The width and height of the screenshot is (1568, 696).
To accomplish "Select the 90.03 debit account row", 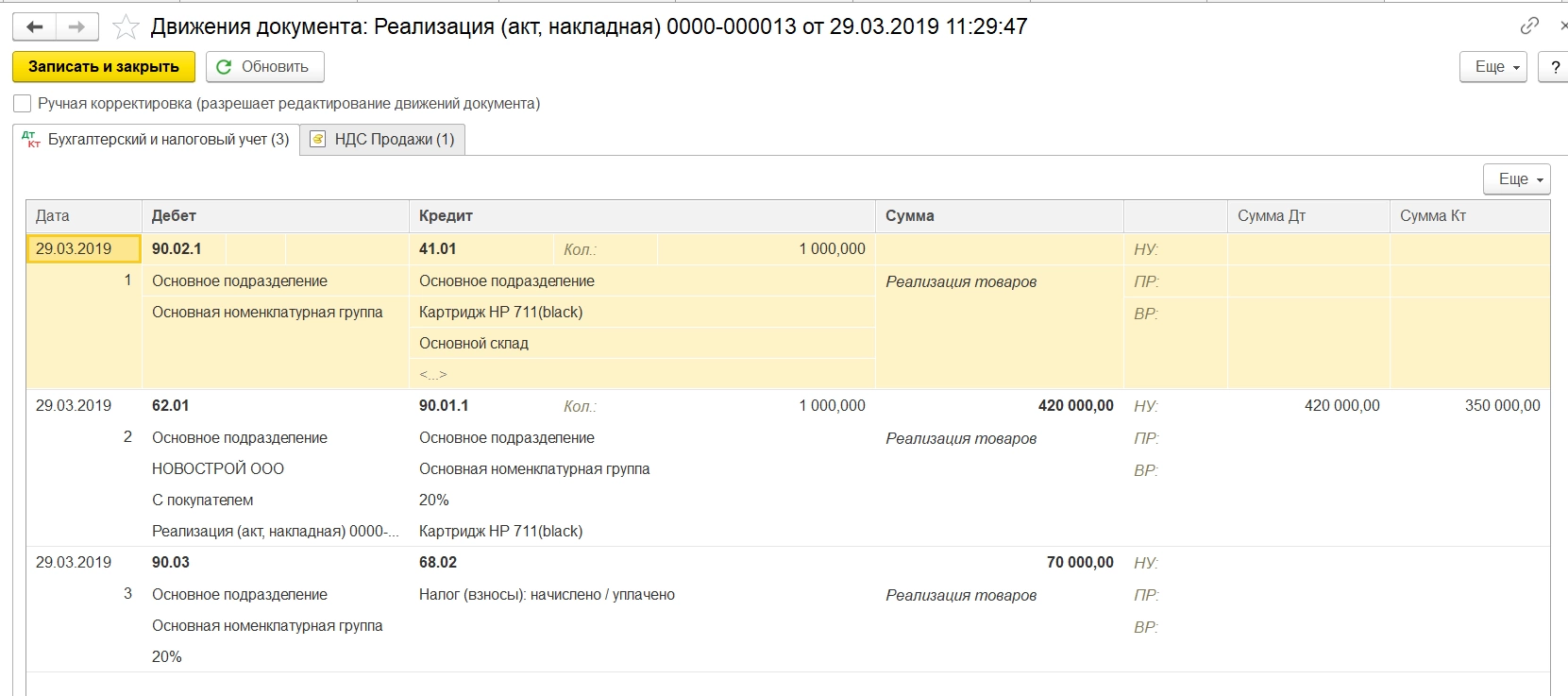I will [x=171, y=563].
